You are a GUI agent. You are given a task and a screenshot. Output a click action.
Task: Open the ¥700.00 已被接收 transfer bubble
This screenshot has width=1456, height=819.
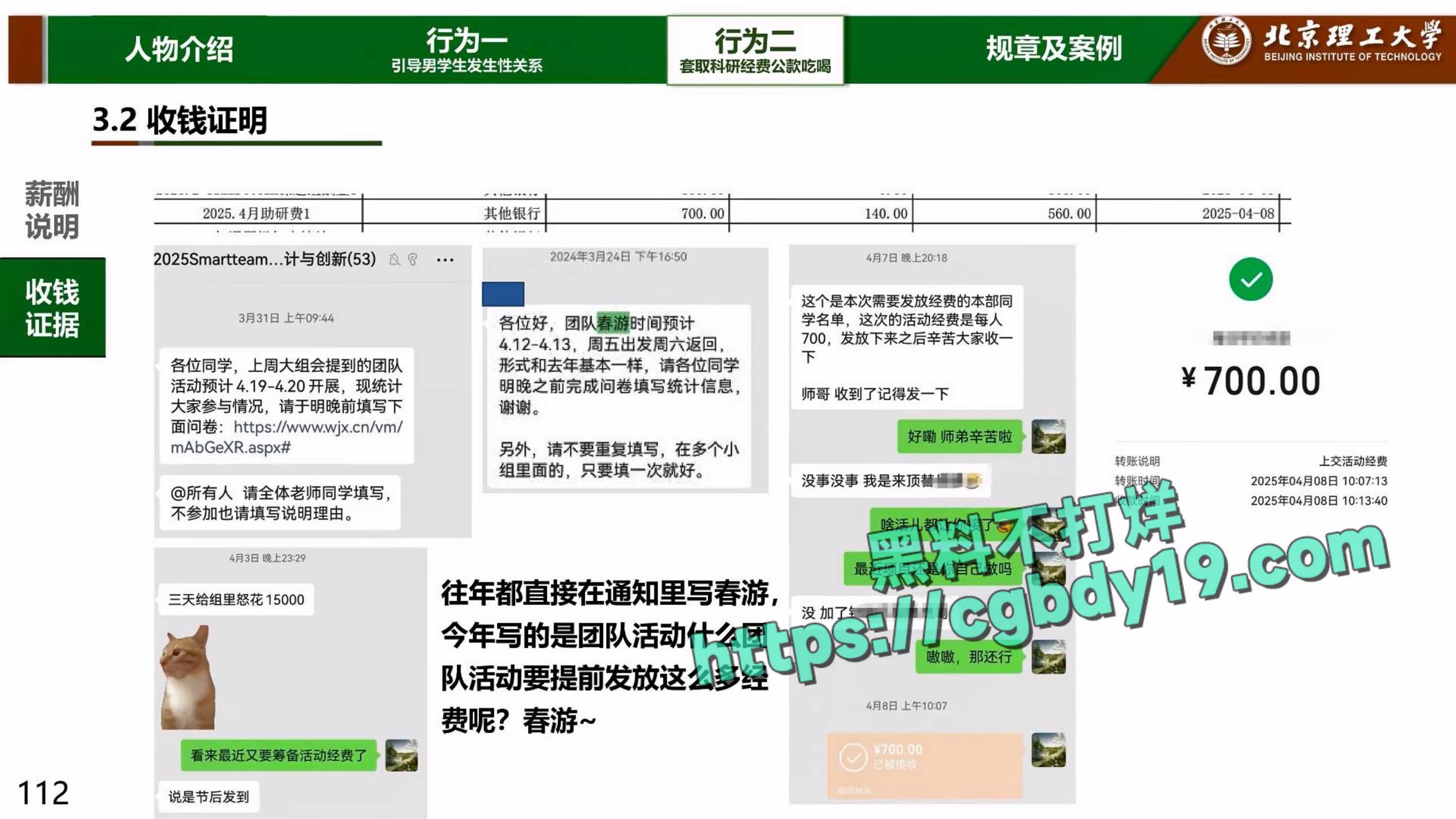[925, 765]
